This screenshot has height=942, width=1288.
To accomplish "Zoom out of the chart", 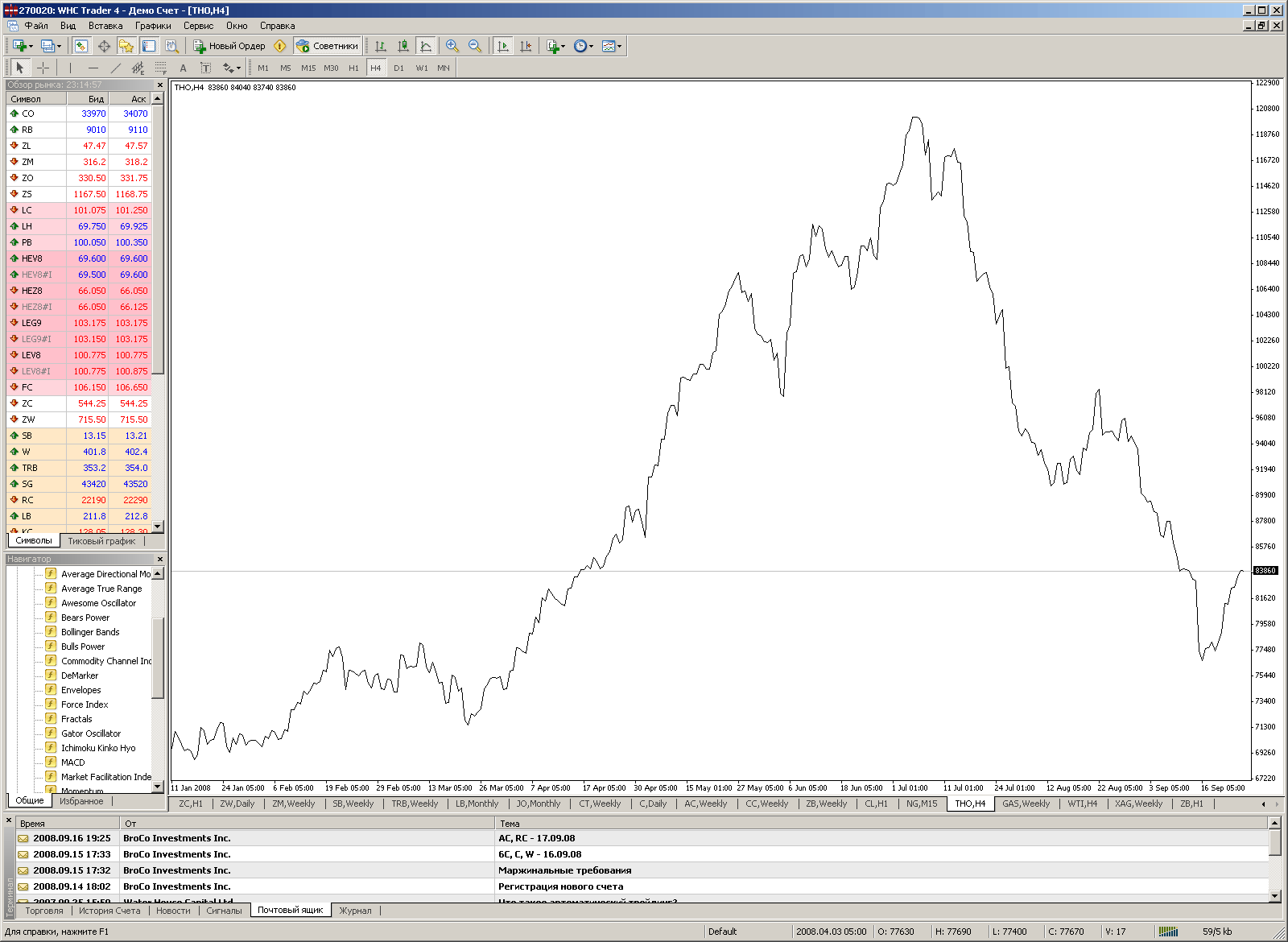I will coord(475,46).
